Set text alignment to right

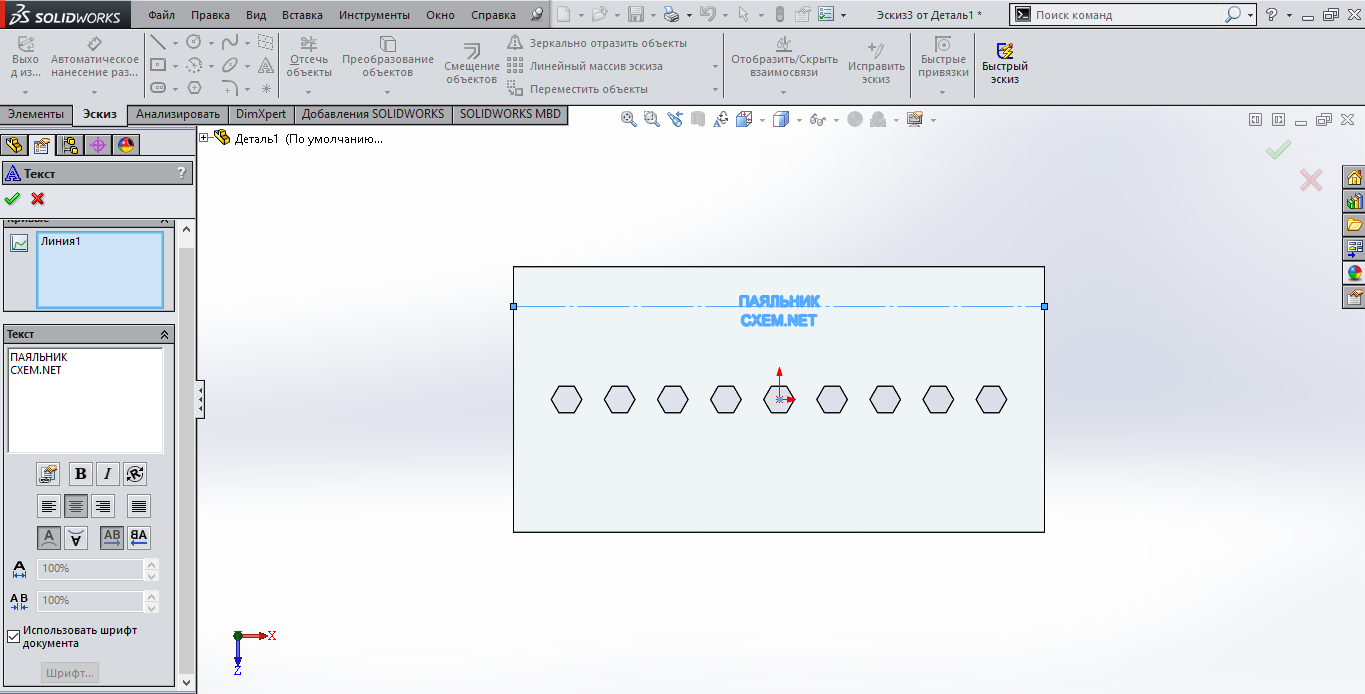pos(103,506)
